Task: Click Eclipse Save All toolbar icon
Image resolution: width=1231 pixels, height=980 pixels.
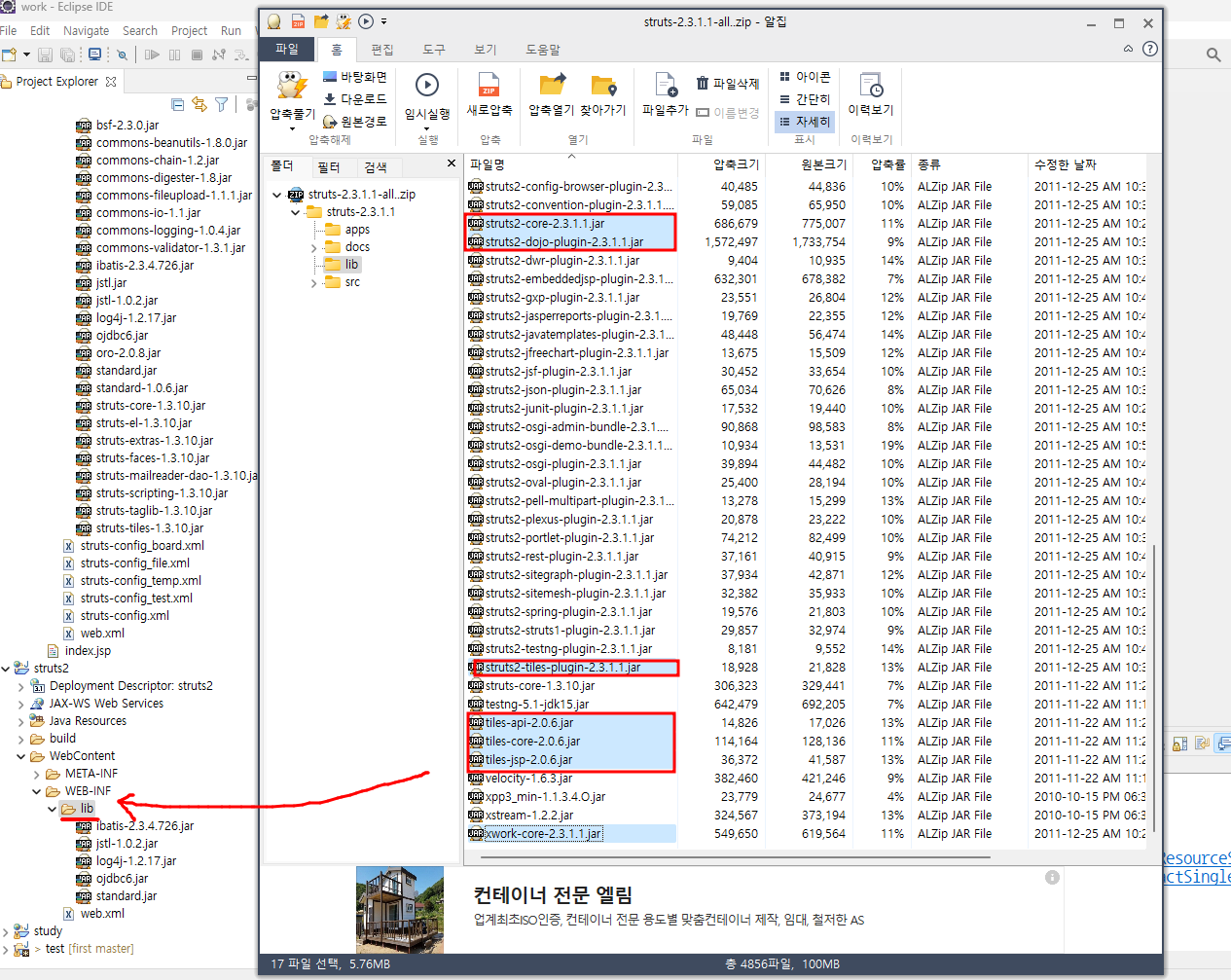Action: 67,54
